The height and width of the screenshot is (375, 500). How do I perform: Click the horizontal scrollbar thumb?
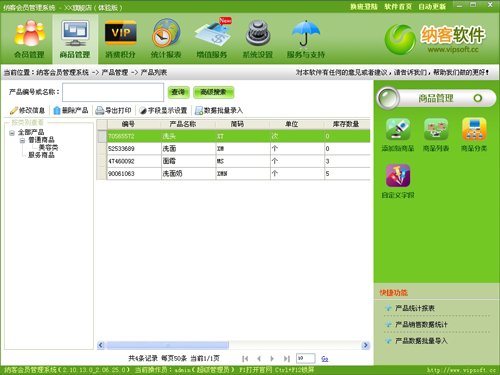click(x=168, y=345)
